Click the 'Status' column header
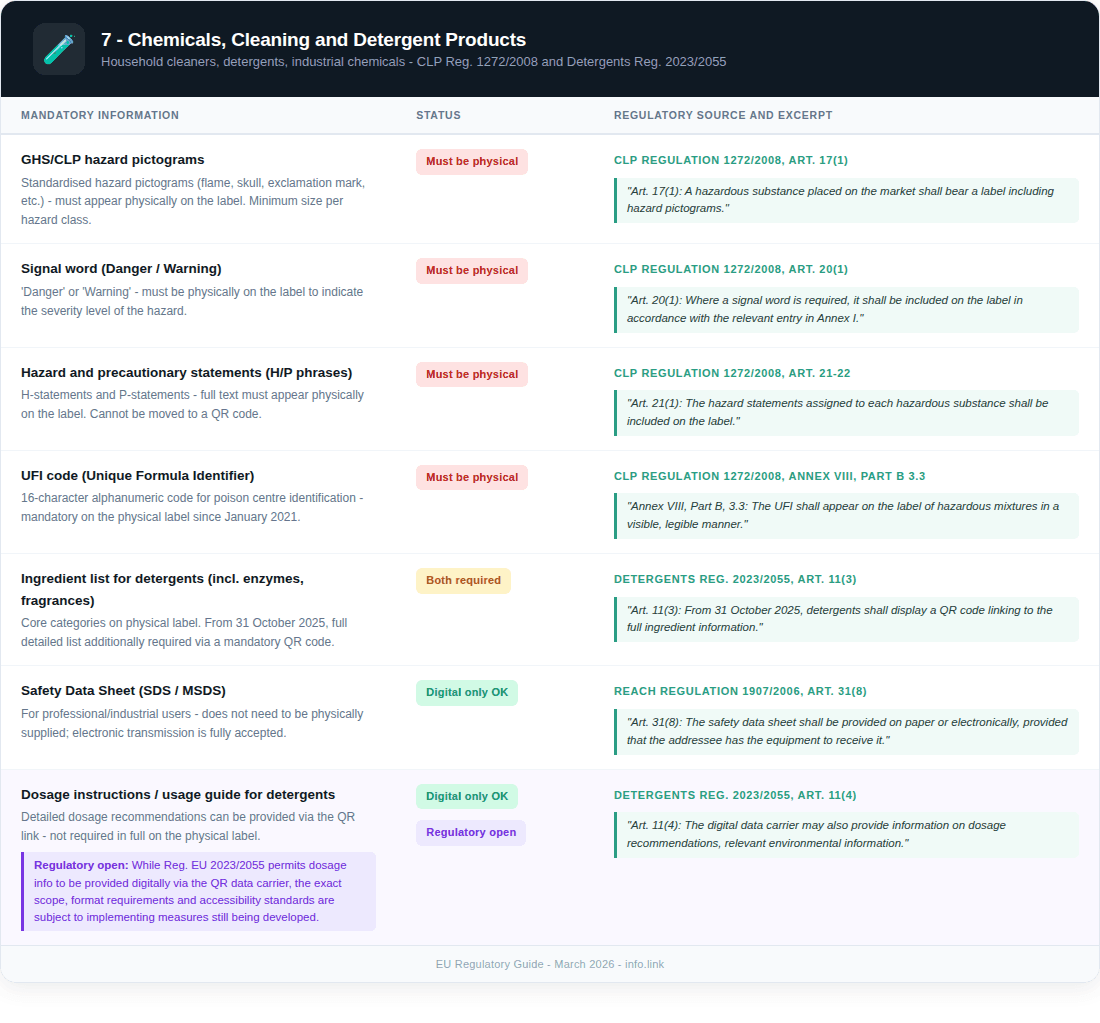This screenshot has width=1100, height=1023. point(438,115)
